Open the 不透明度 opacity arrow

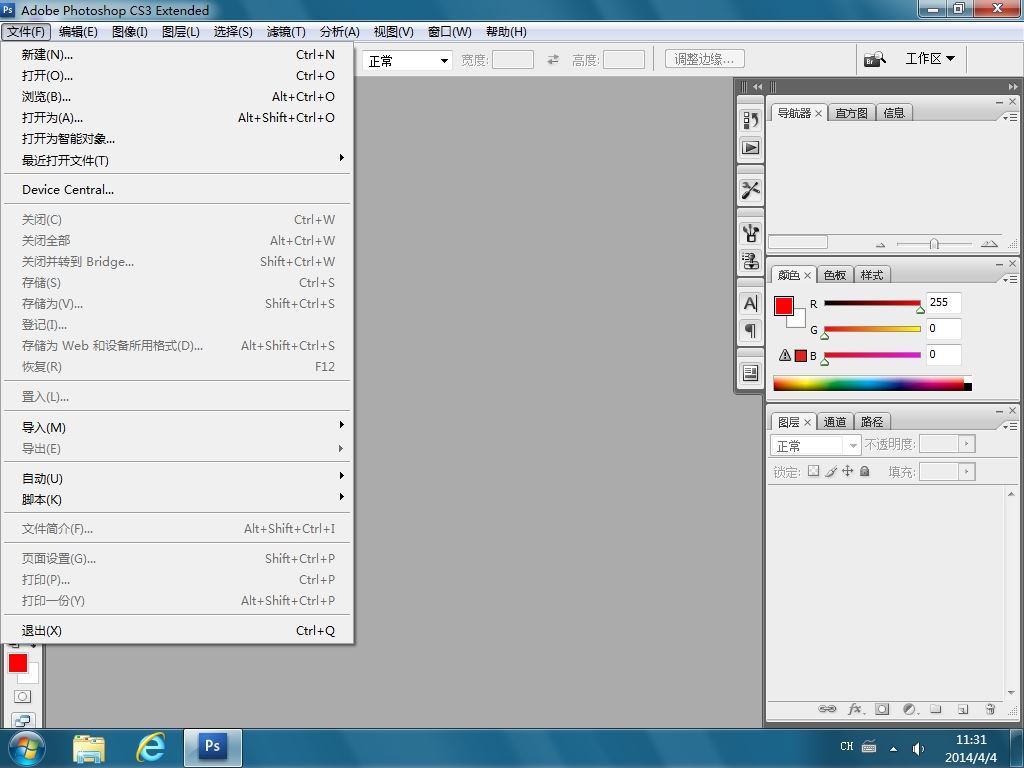point(967,444)
